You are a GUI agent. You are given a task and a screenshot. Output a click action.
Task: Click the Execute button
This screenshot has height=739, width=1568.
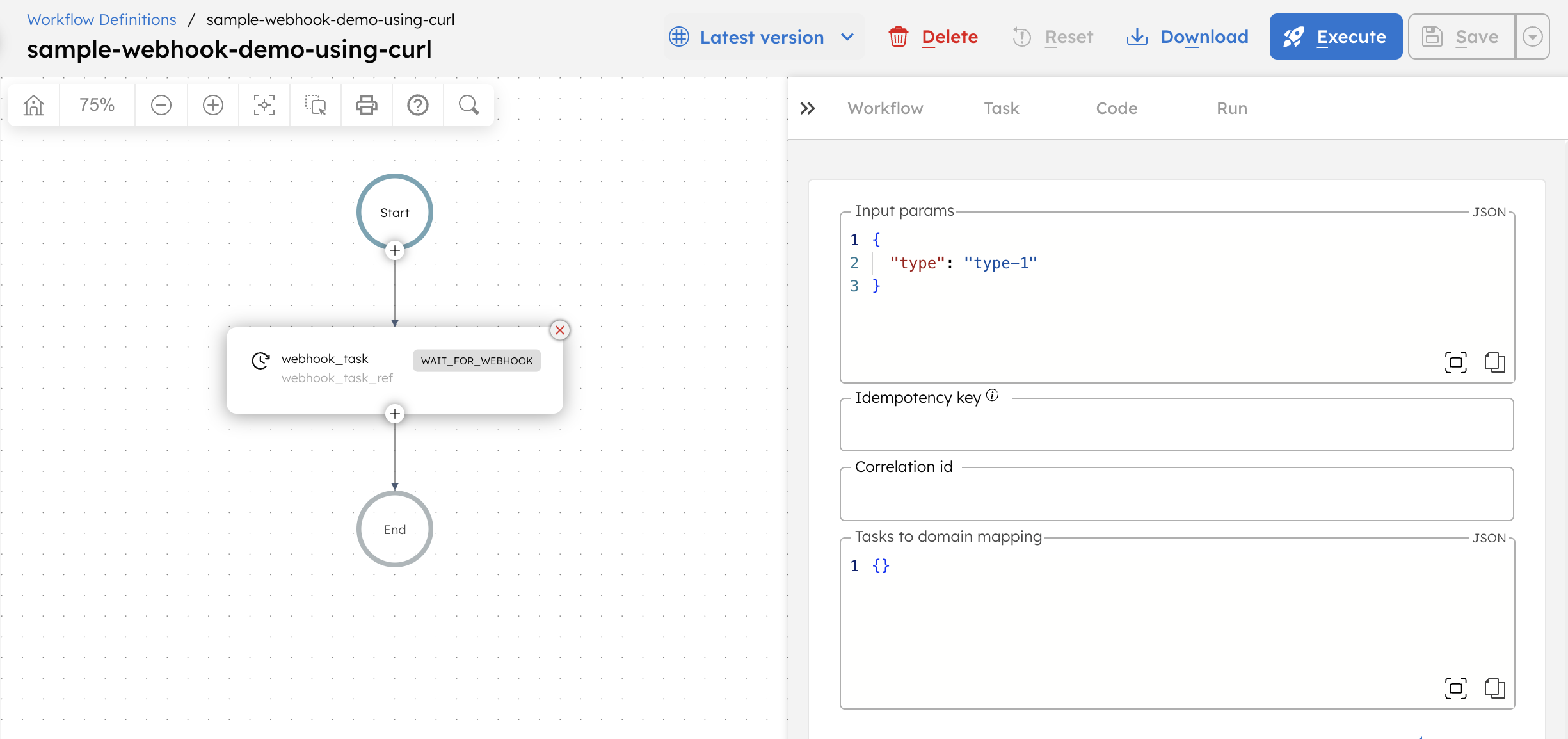1336,37
